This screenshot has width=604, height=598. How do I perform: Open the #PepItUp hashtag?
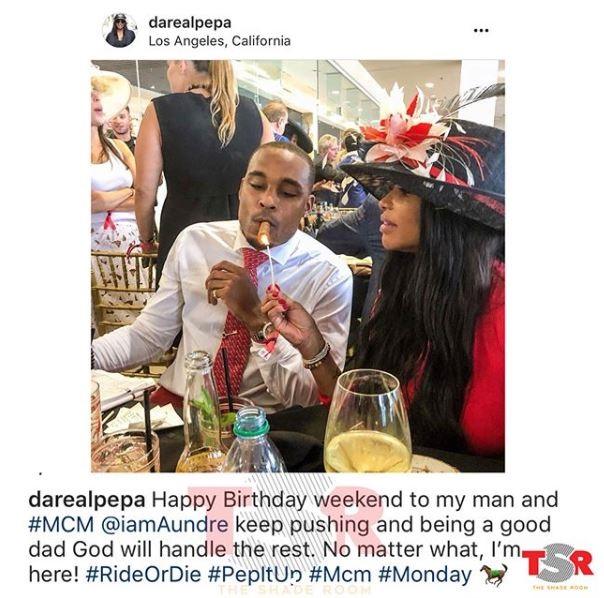255,574
